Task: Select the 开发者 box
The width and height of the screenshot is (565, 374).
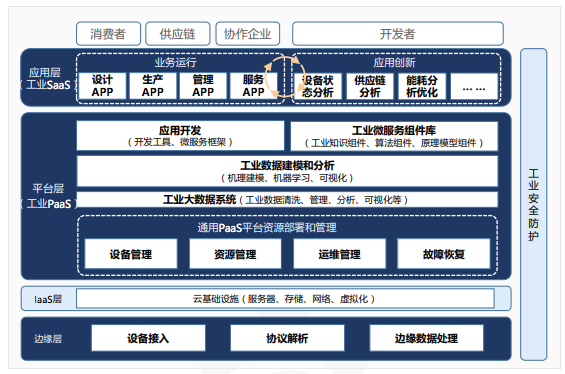Action: (x=398, y=34)
